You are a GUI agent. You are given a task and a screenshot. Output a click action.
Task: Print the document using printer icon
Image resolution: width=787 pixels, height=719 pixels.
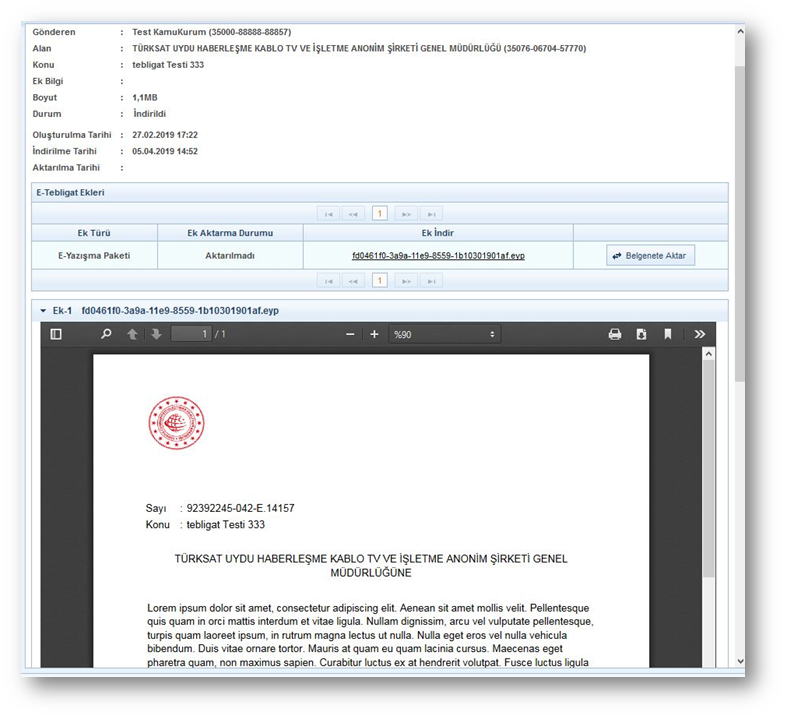tap(615, 334)
